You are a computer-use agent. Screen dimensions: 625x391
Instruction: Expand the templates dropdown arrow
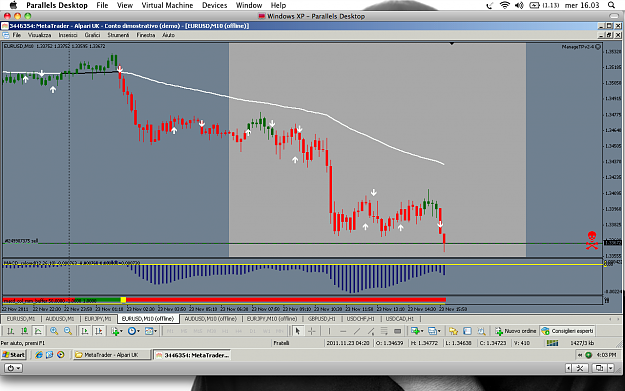coord(155,331)
